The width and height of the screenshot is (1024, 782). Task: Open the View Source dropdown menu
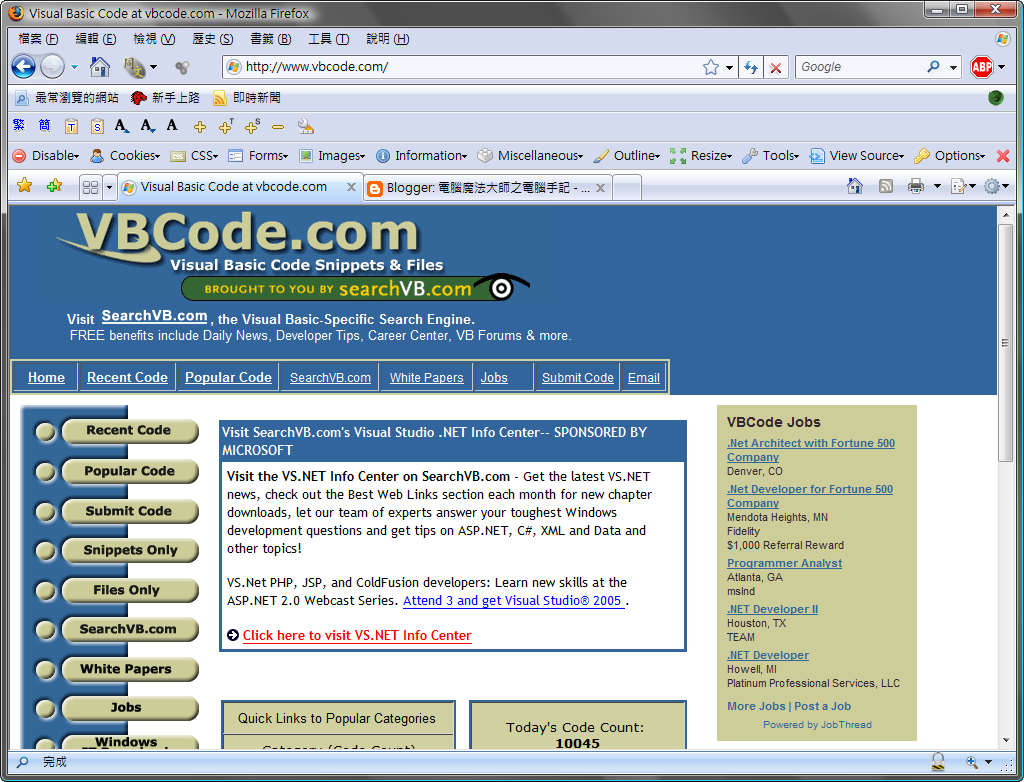point(857,155)
